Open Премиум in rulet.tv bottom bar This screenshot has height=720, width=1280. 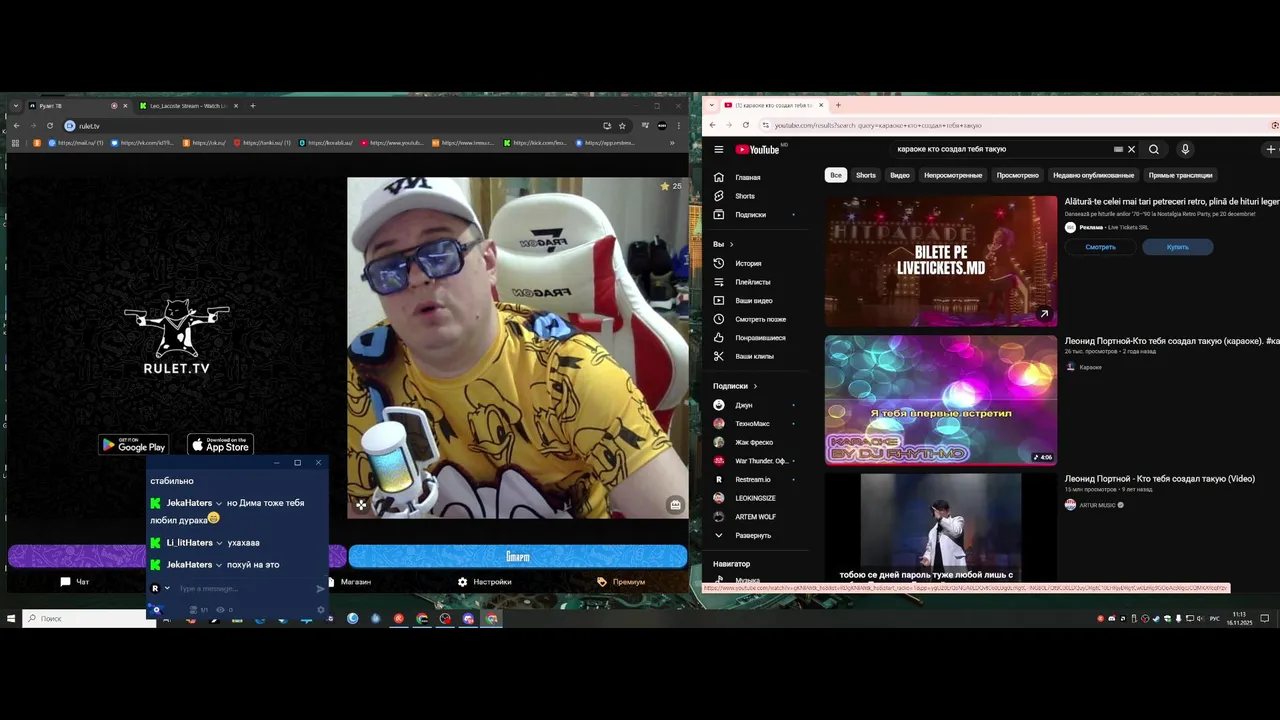[x=620, y=581]
